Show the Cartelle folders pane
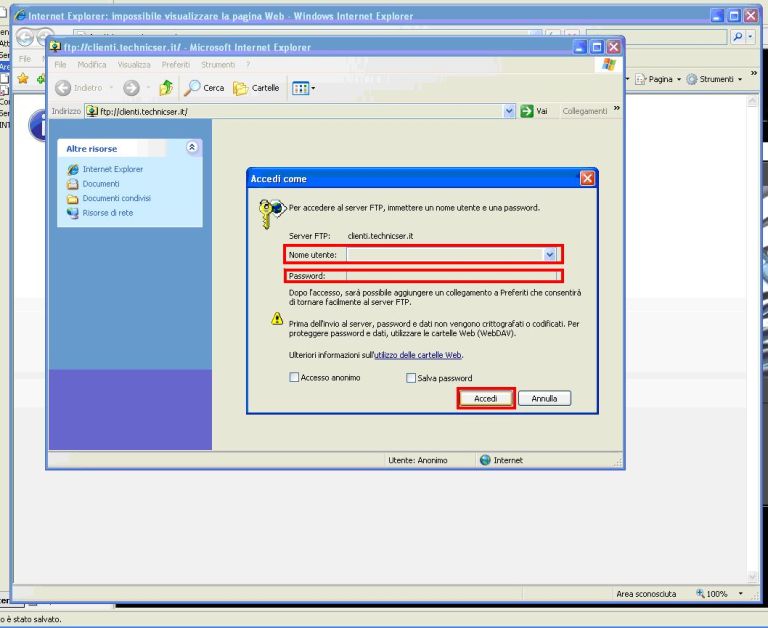 coord(256,88)
